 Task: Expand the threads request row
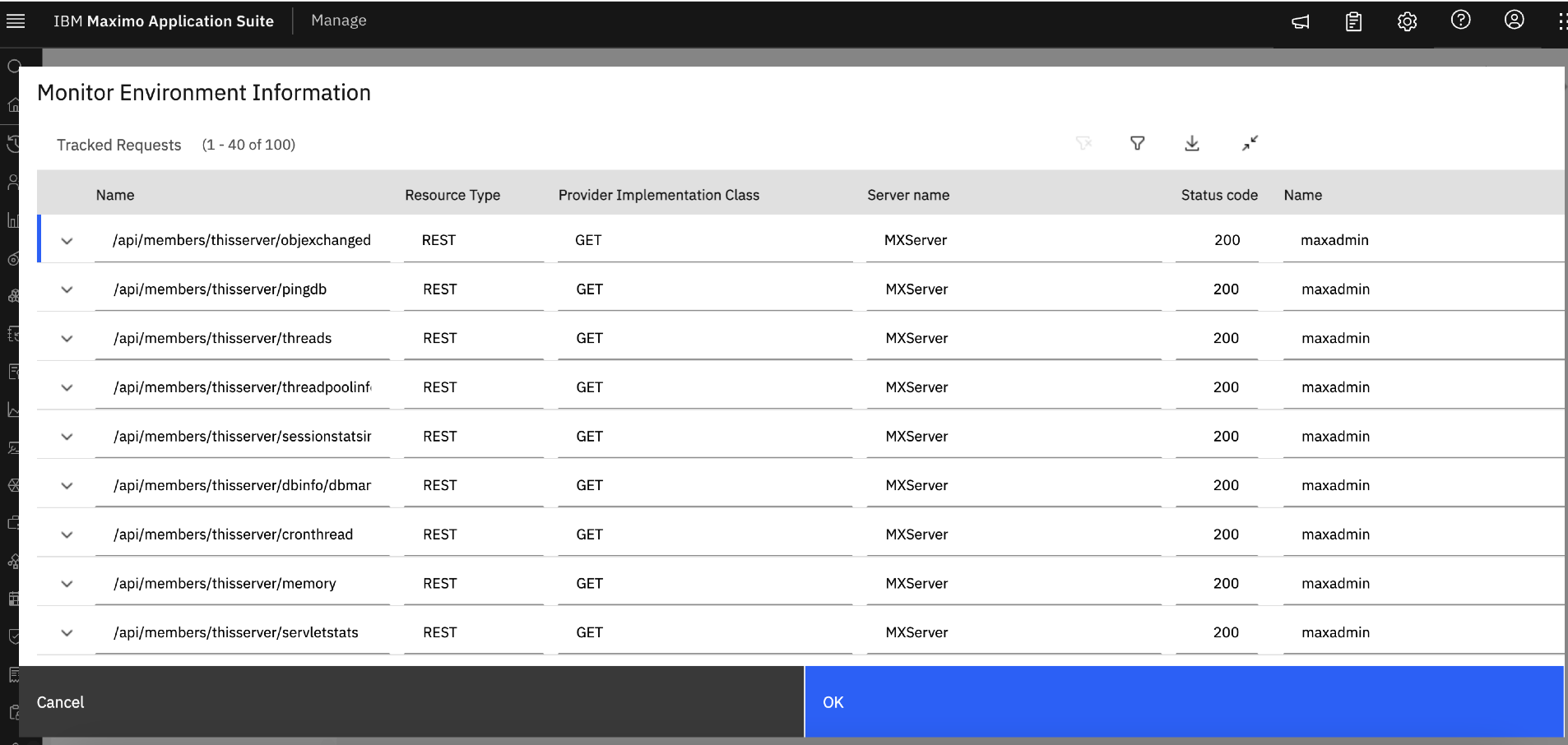(x=67, y=339)
